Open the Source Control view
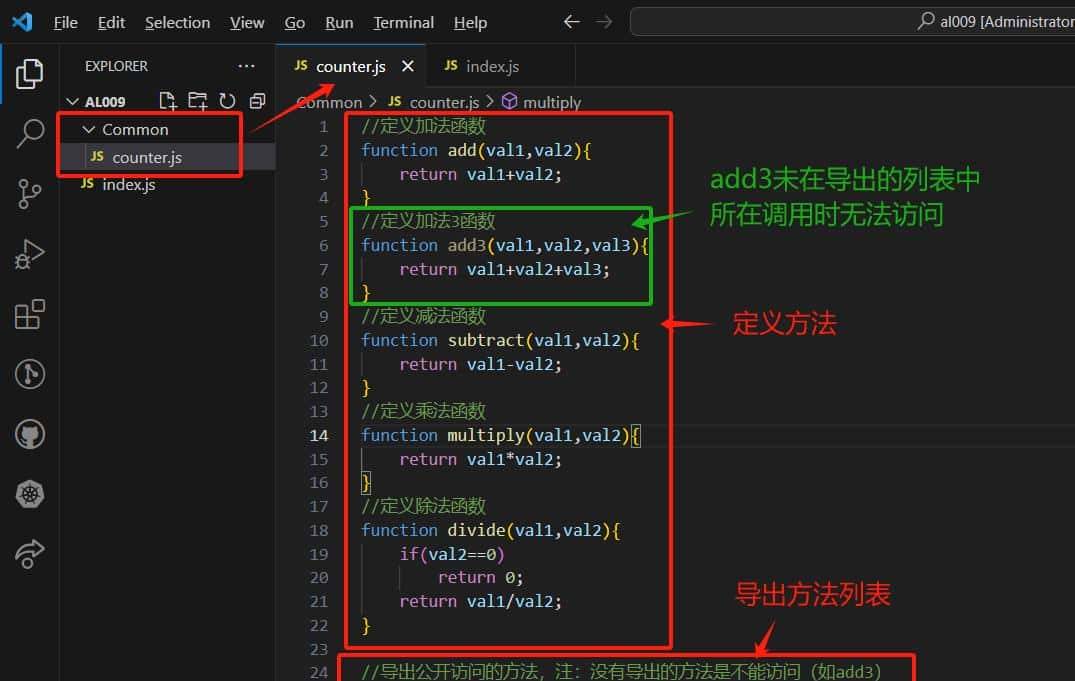 [x=30, y=194]
